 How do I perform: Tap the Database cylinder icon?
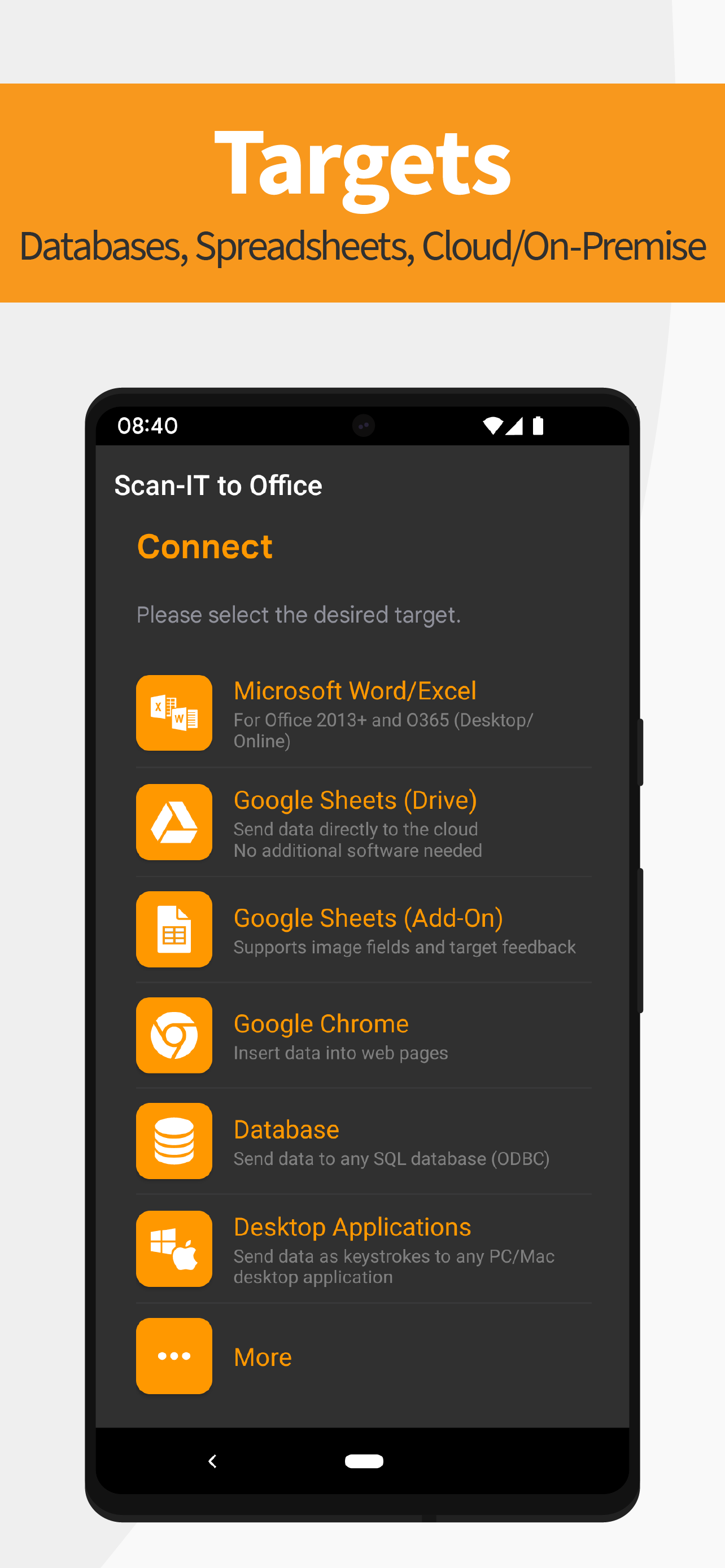[x=174, y=1141]
